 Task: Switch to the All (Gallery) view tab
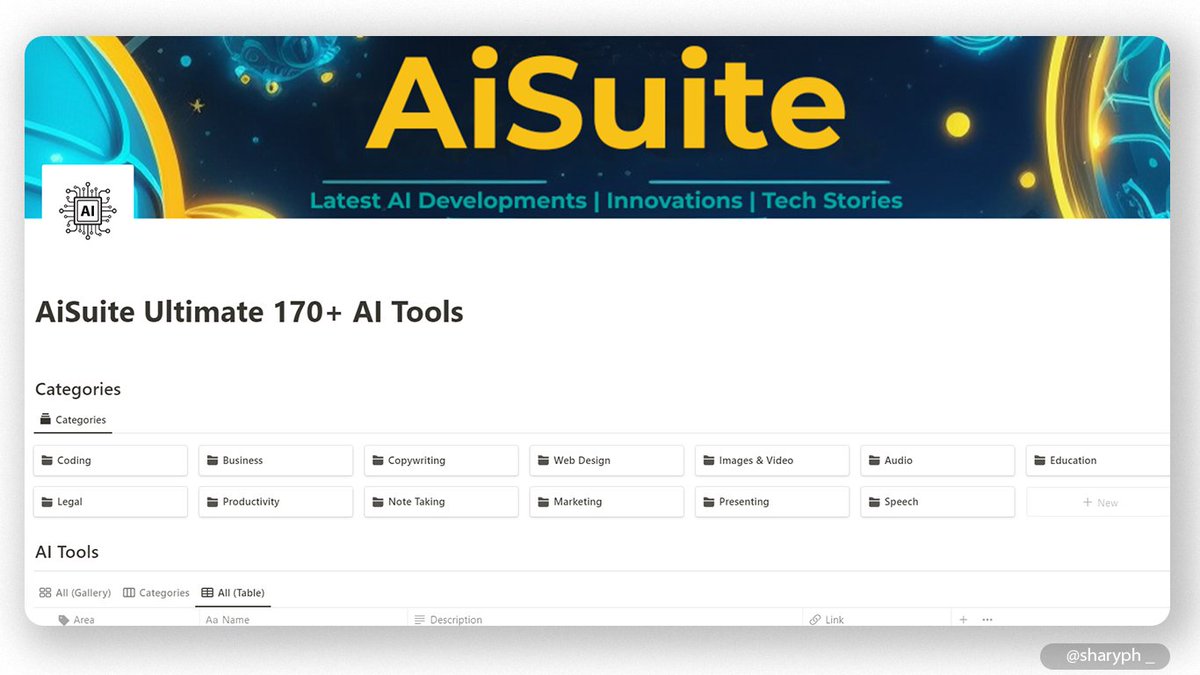pyautogui.click(x=74, y=592)
